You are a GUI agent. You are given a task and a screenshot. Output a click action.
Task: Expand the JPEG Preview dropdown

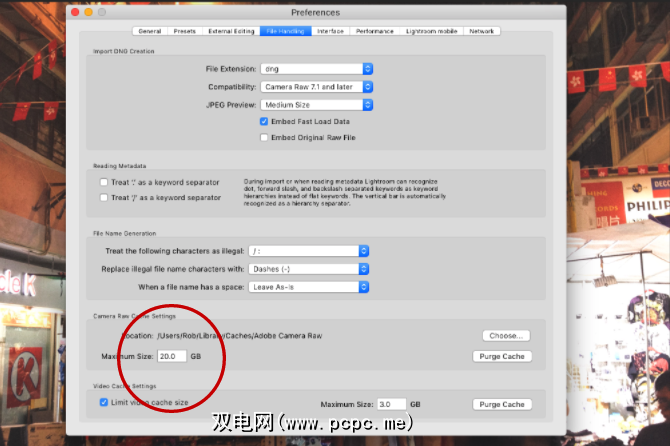click(x=317, y=105)
